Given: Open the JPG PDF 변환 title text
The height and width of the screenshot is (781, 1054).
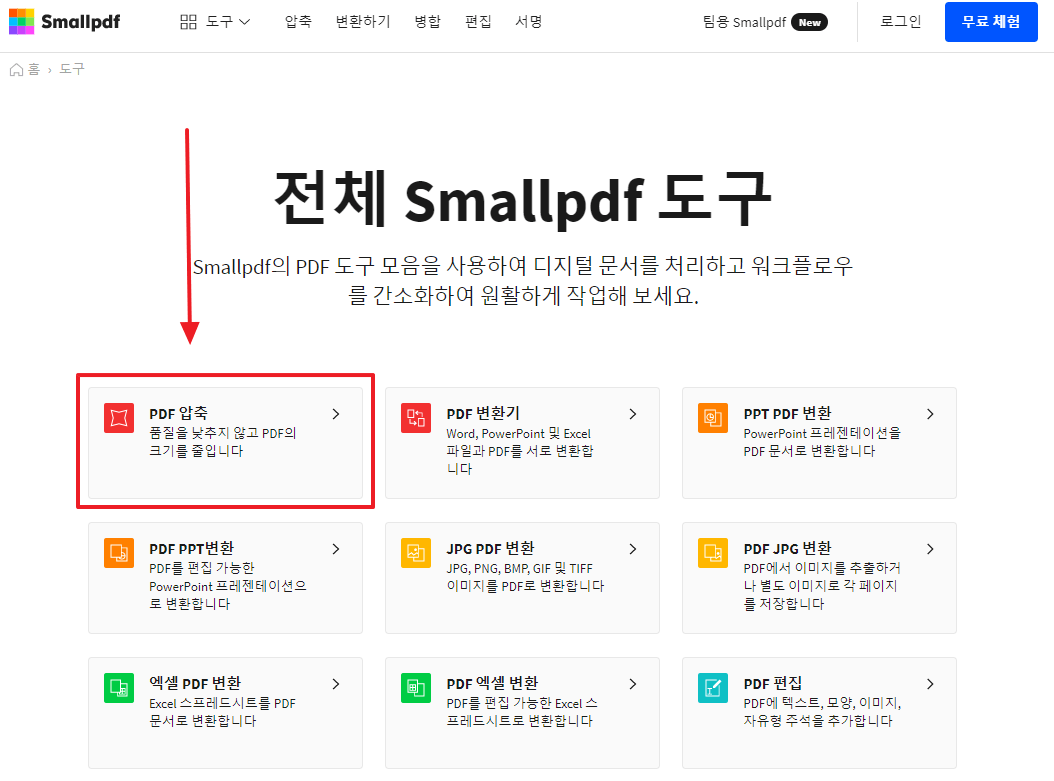Looking at the screenshot, I should click(x=491, y=548).
